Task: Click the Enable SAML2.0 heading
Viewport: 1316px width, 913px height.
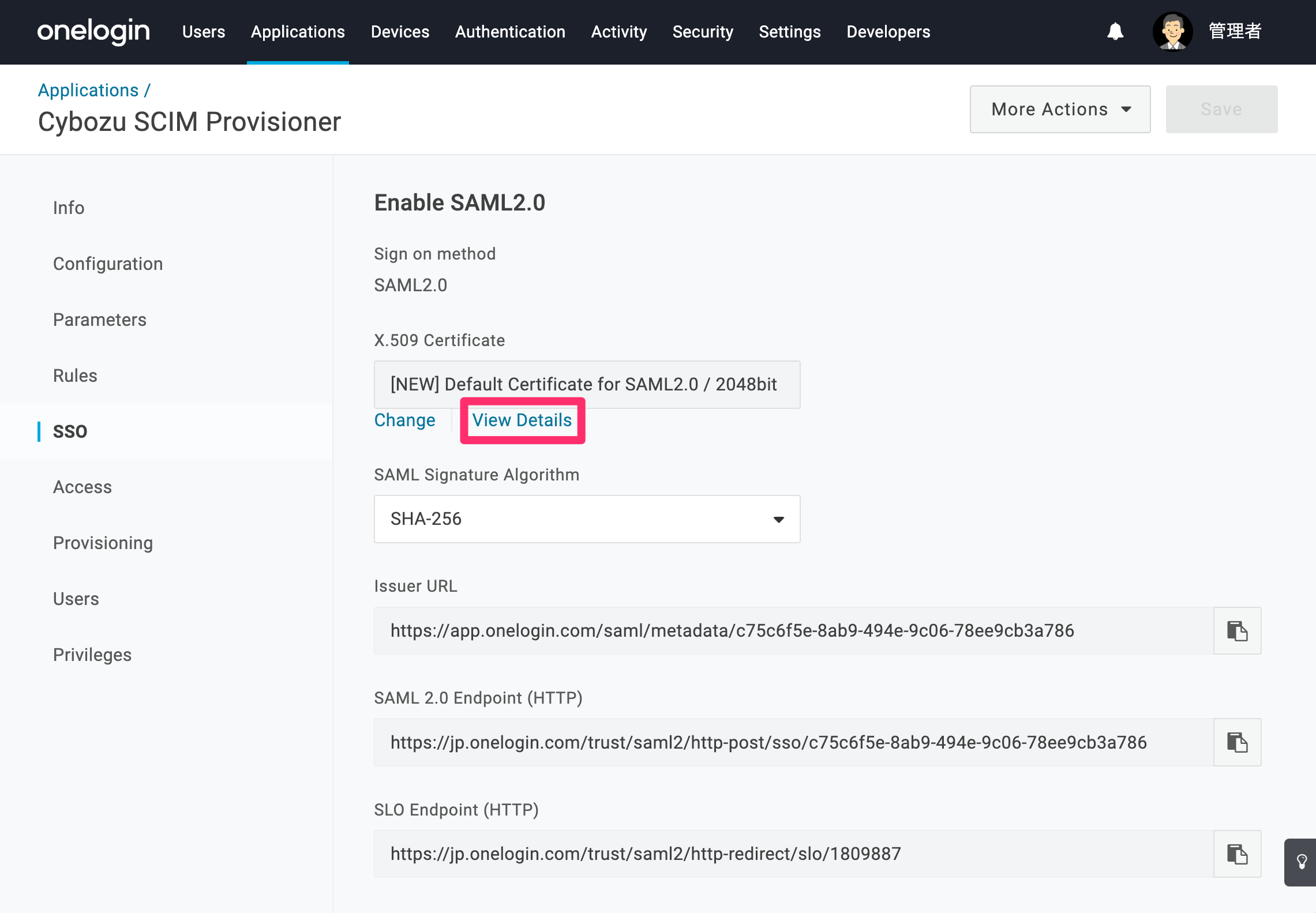Action: 460,203
